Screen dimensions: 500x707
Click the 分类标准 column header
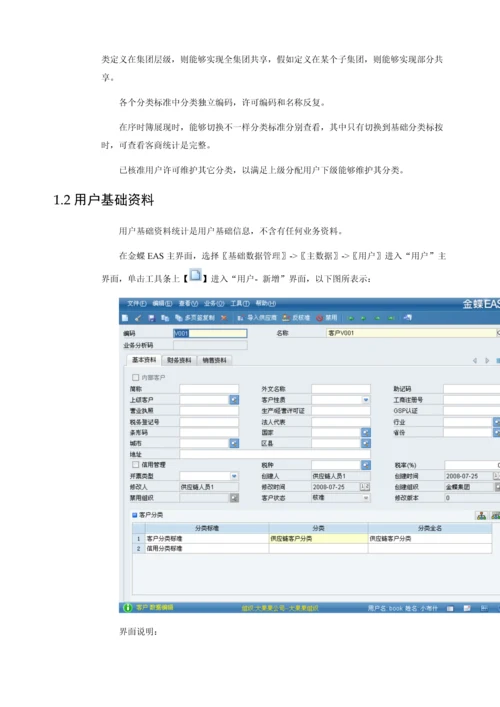[207, 528]
